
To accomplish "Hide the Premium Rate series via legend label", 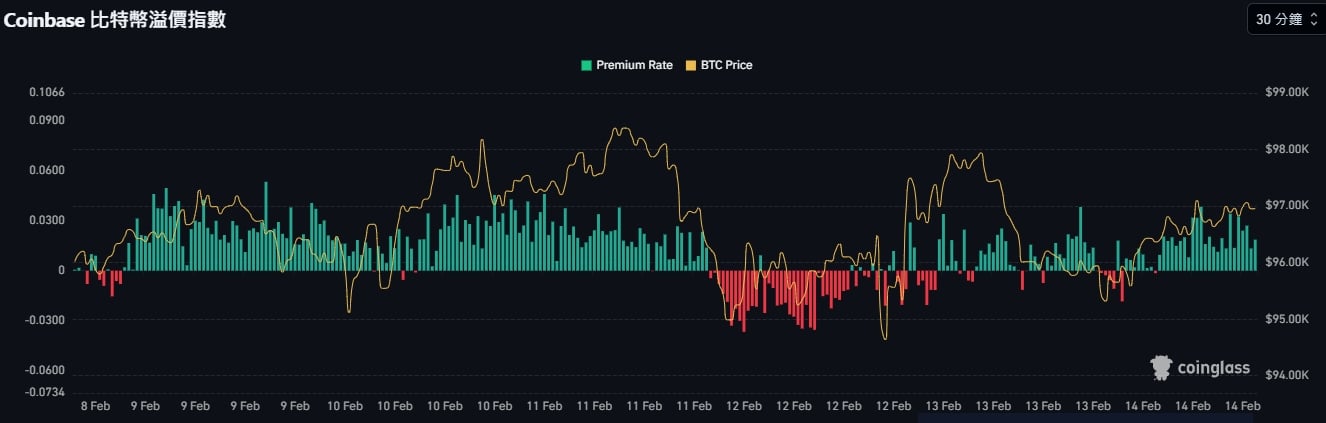I will [x=634, y=65].
